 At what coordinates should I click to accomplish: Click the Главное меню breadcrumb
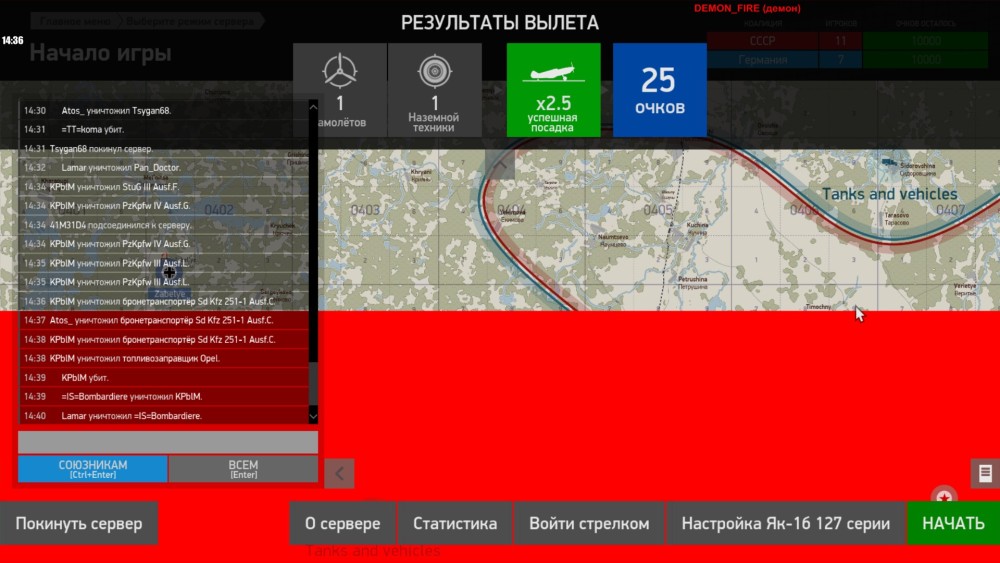75,21
